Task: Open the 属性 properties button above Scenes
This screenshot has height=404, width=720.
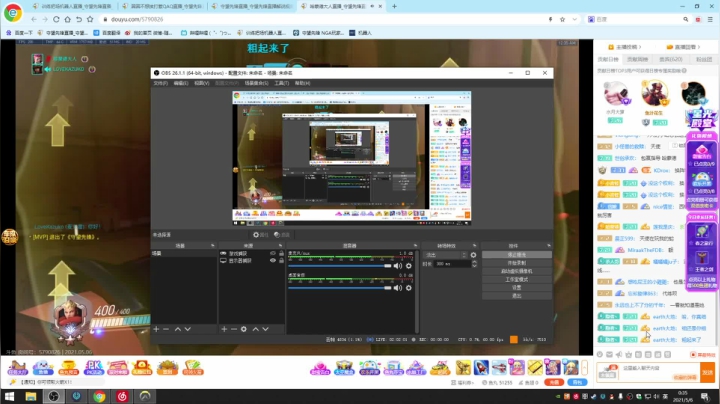Action: pyautogui.click(x=261, y=235)
